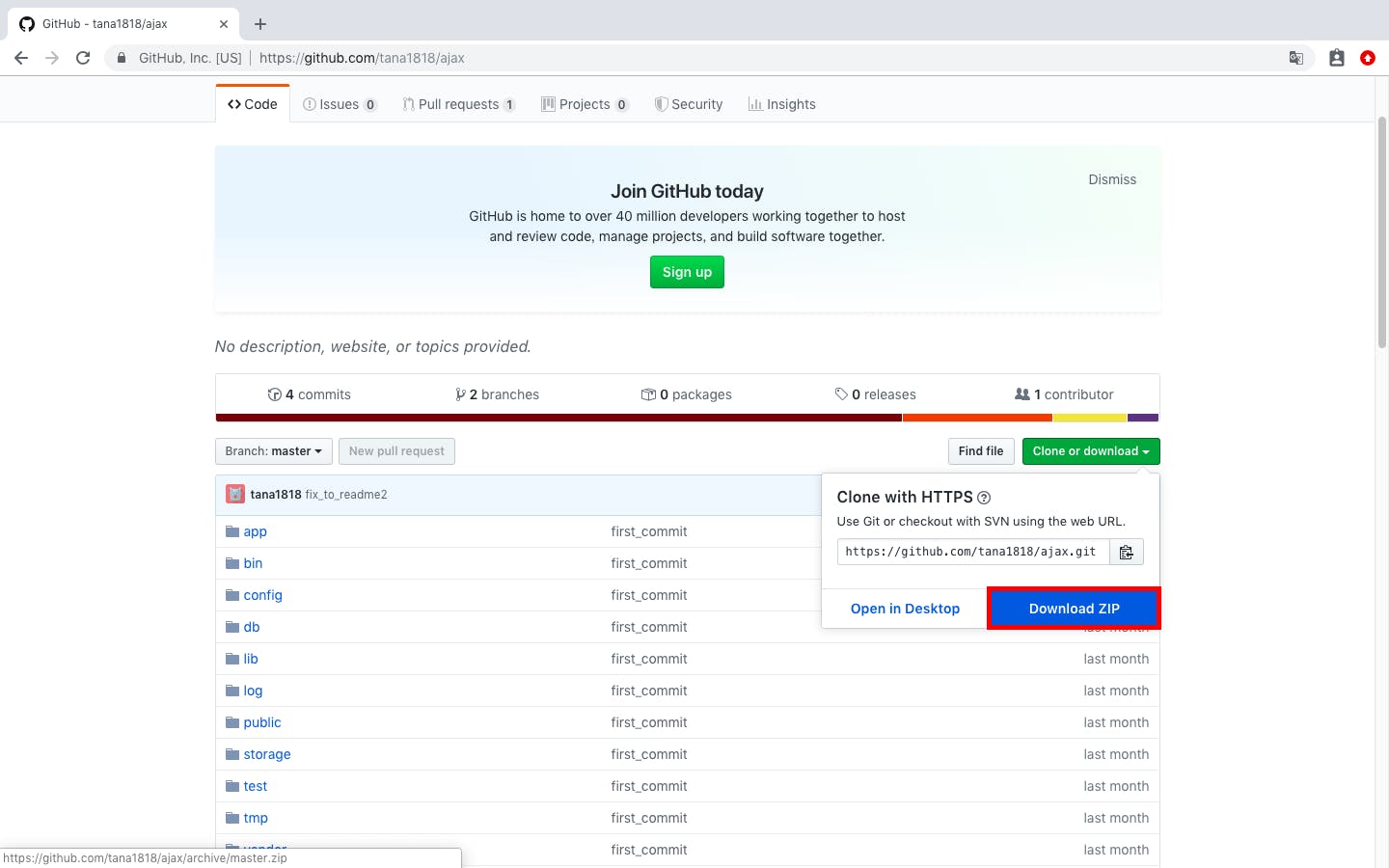
Task: Open the public folder link
Action: point(262,722)
